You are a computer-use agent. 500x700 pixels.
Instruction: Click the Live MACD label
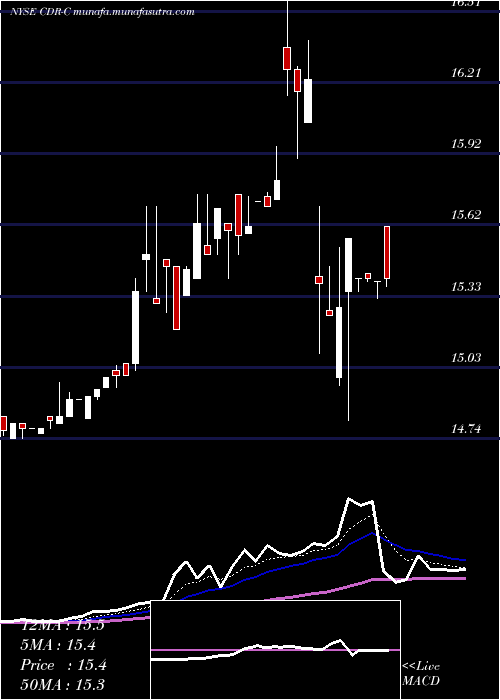[x=421, y=674]
